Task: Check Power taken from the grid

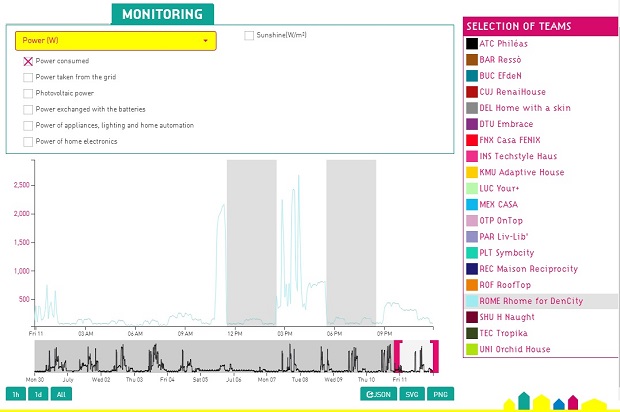Action: pyautogui.click(x=28, y=77)
